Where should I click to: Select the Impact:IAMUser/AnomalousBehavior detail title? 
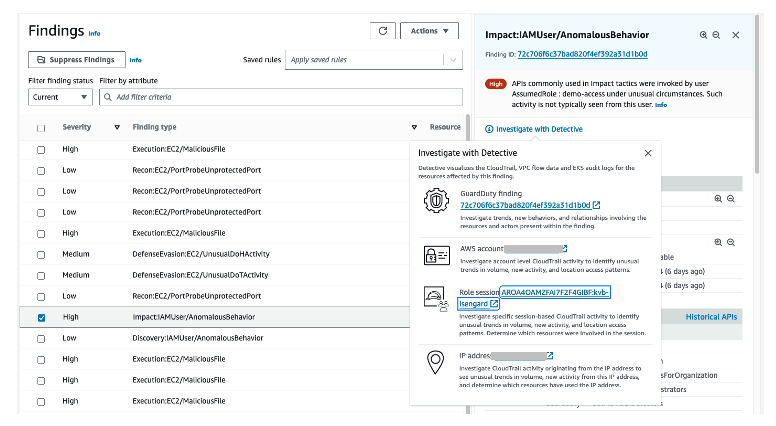click(x=567, y=35)
